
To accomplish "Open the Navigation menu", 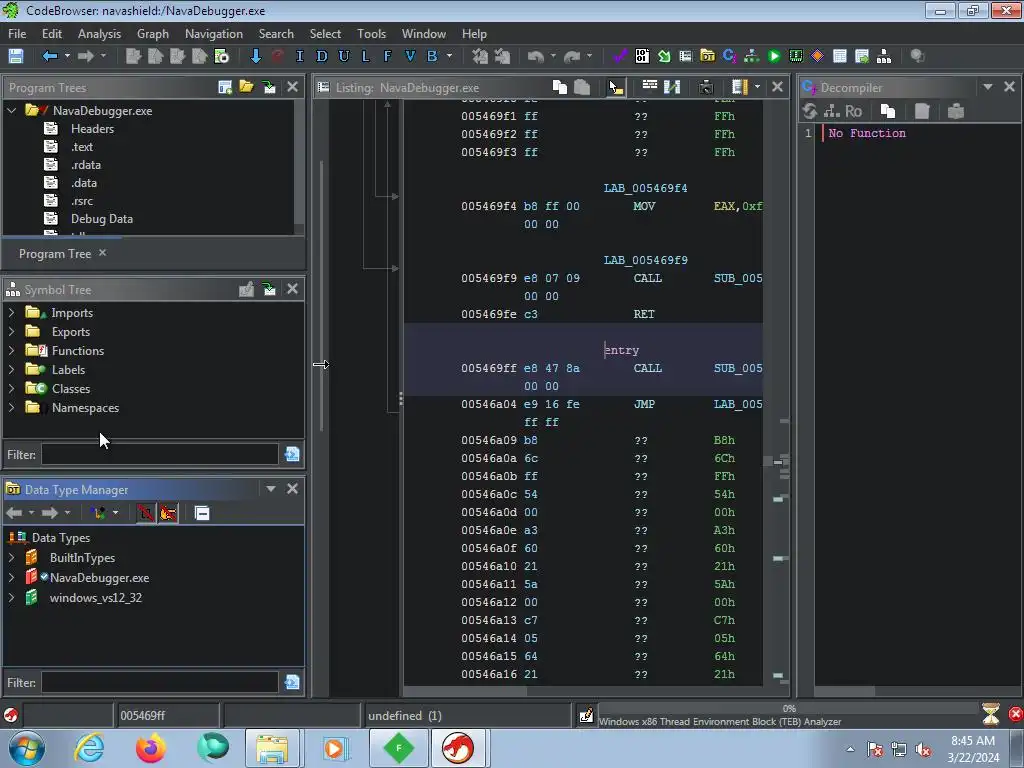I will point(214,34).
